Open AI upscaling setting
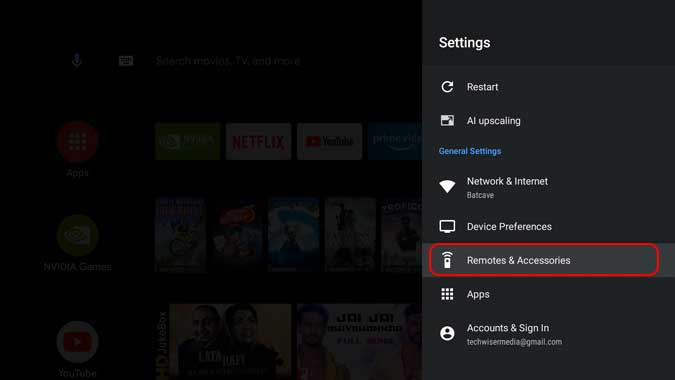This screenshot has width=675, height=380. pos(548,120)
